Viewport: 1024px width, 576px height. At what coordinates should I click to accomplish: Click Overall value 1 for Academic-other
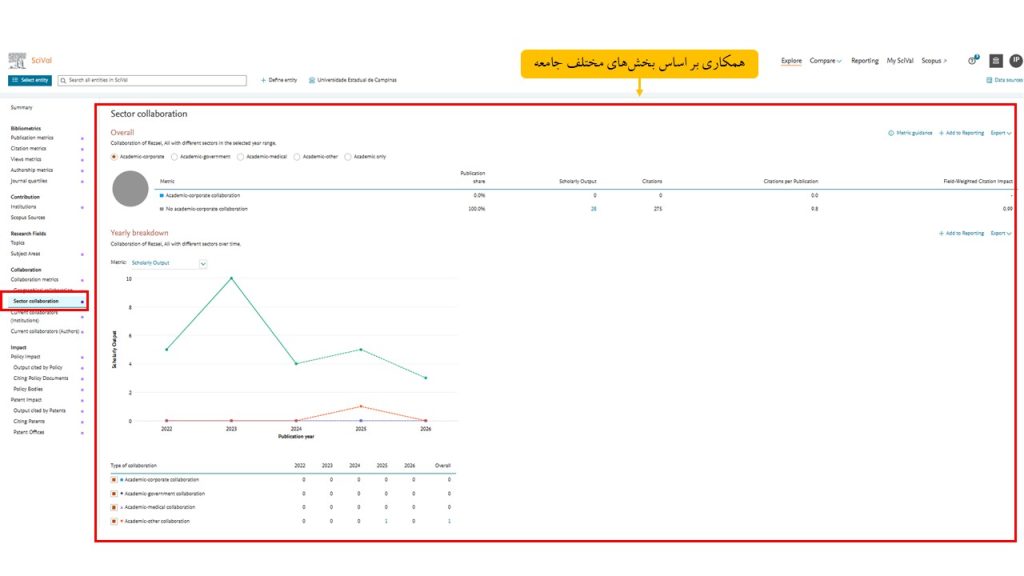(449, 521)
